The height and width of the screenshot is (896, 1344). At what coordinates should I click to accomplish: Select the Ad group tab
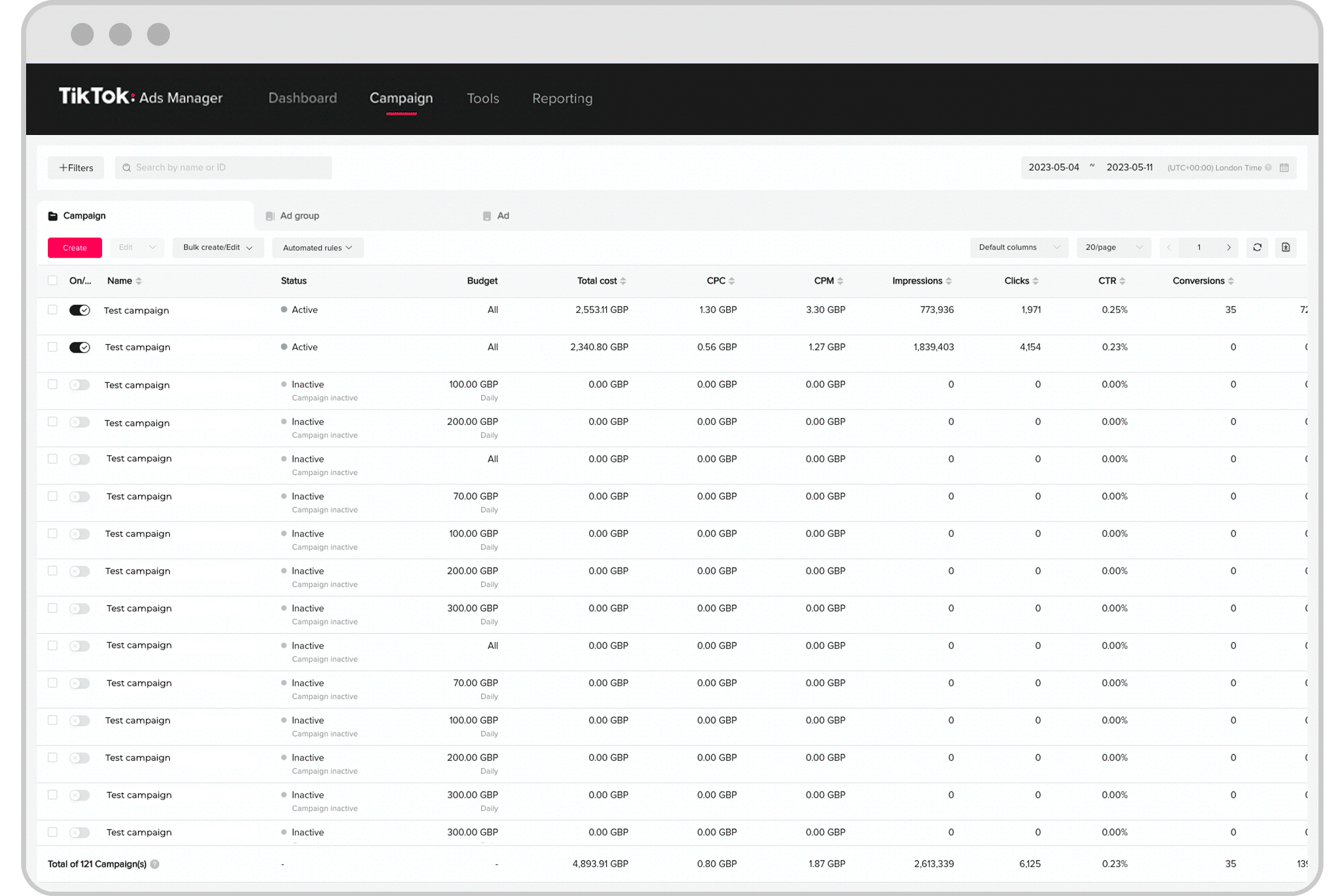pyautogui.click(x=301, y=215)
